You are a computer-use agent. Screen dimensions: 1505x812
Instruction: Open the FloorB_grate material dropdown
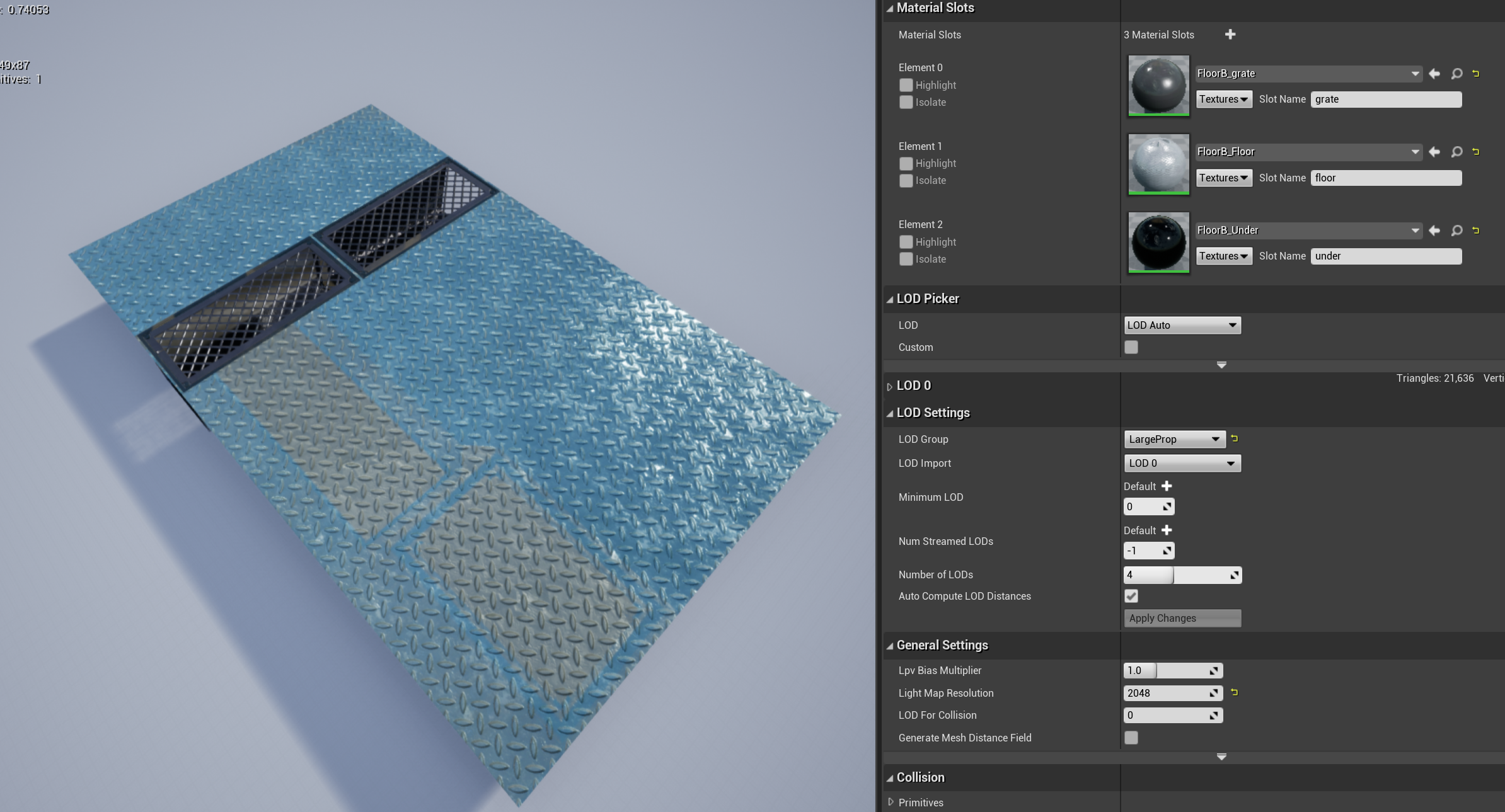click(x=1308, y=74)
